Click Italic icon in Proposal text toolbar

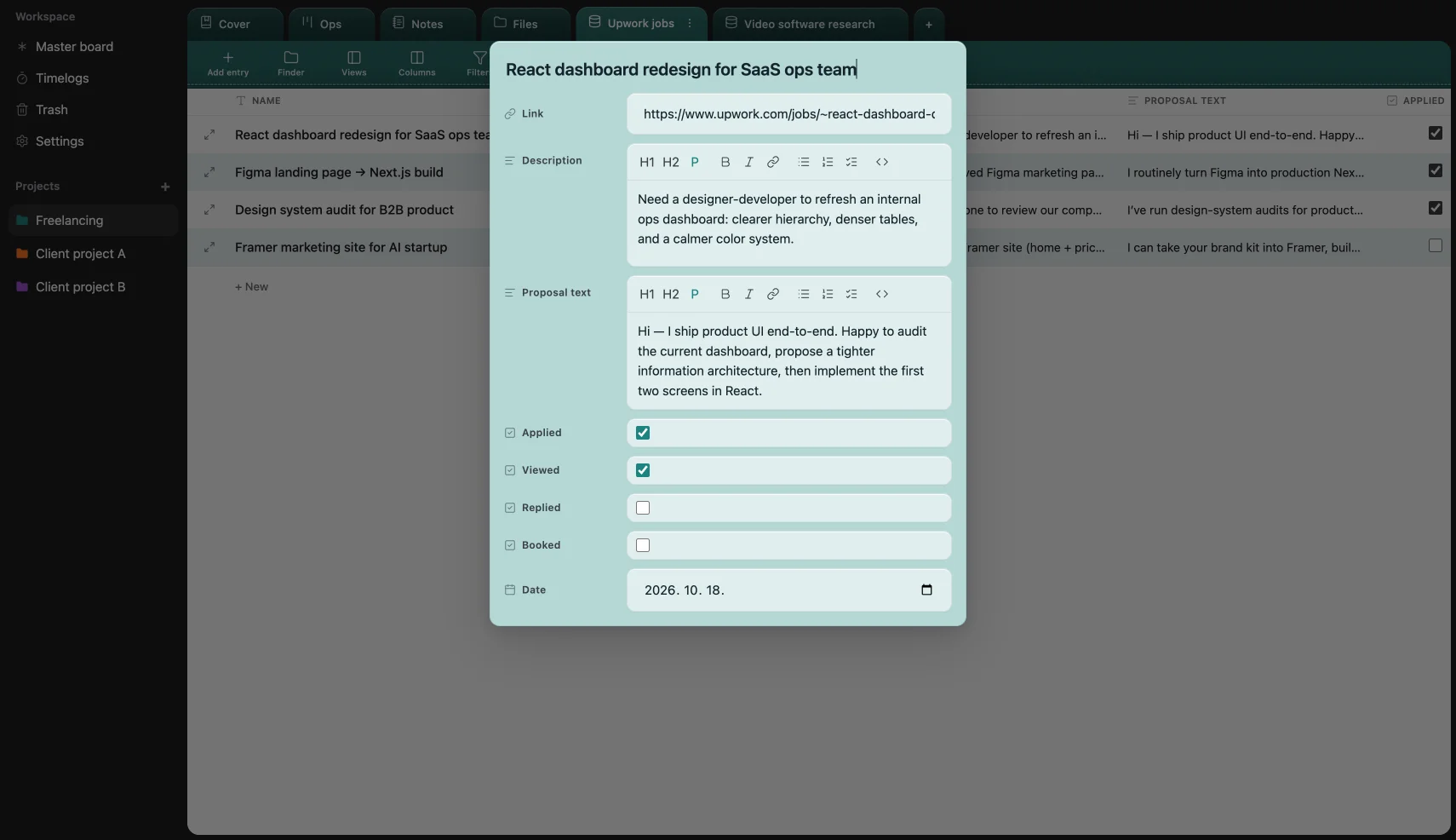749,294
